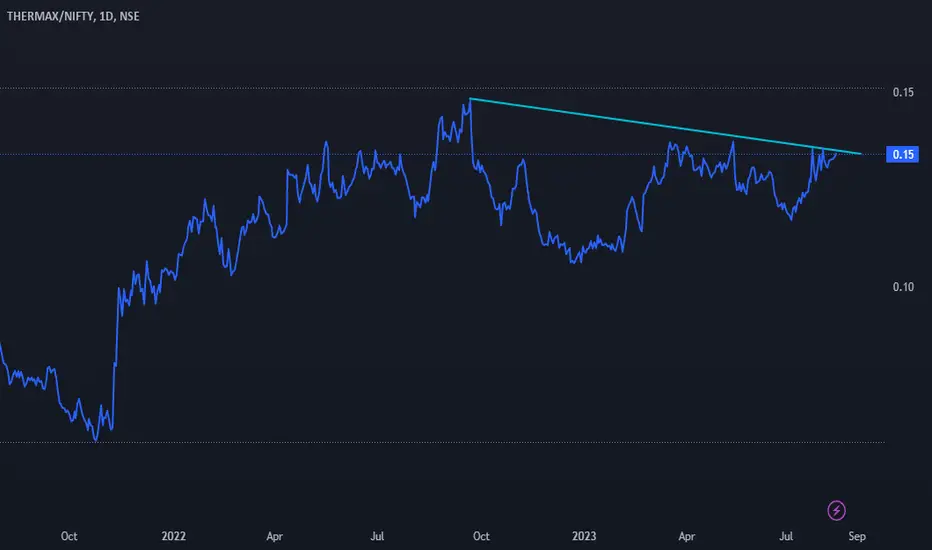Select the Jul label following 2023

[786, 536]
